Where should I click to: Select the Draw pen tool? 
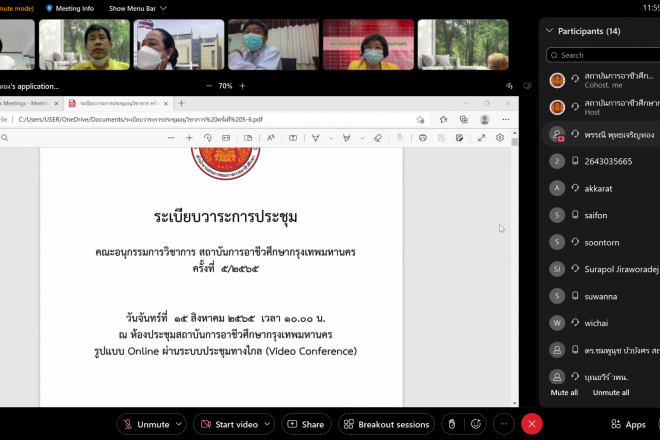315,138
